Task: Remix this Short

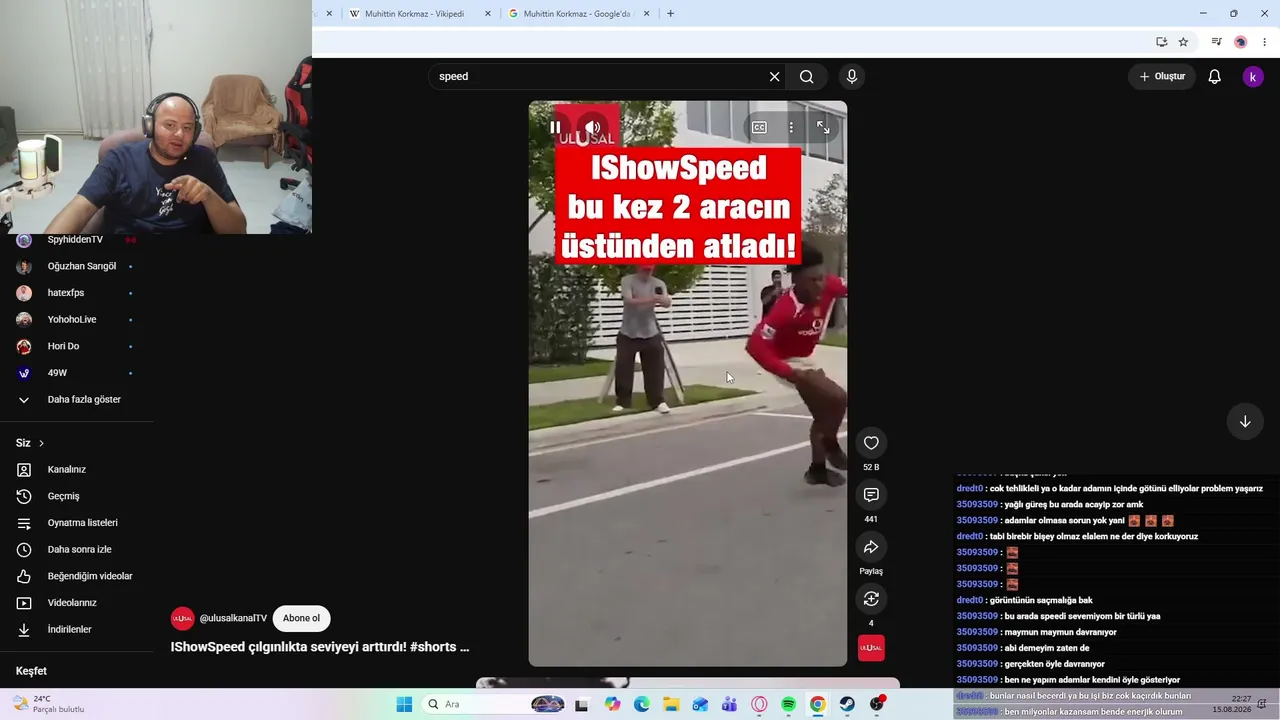Action: click(x=871, y=599)
